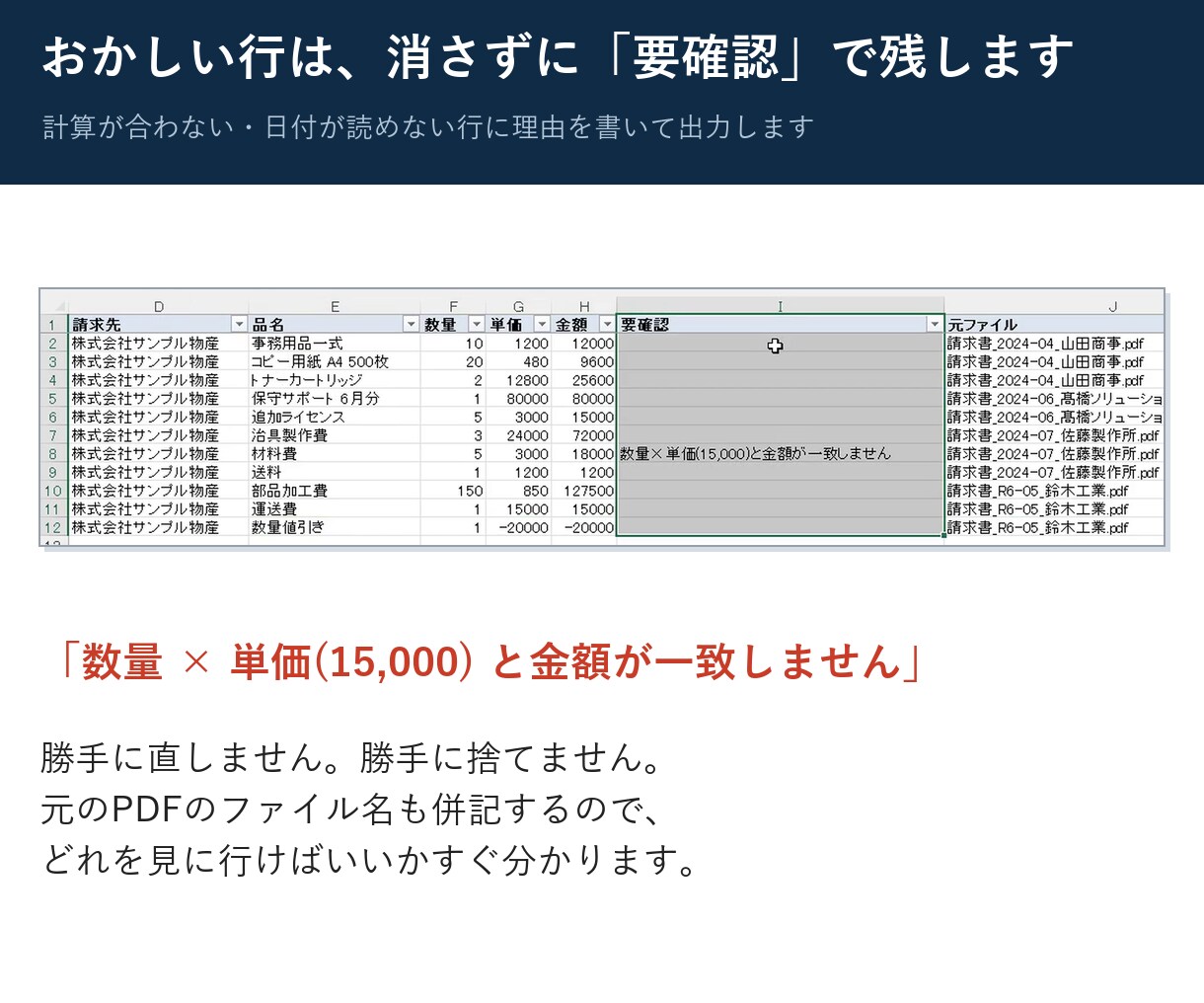Click the cell 運送費
The image size is (1204, 1003).
[335, 509]
